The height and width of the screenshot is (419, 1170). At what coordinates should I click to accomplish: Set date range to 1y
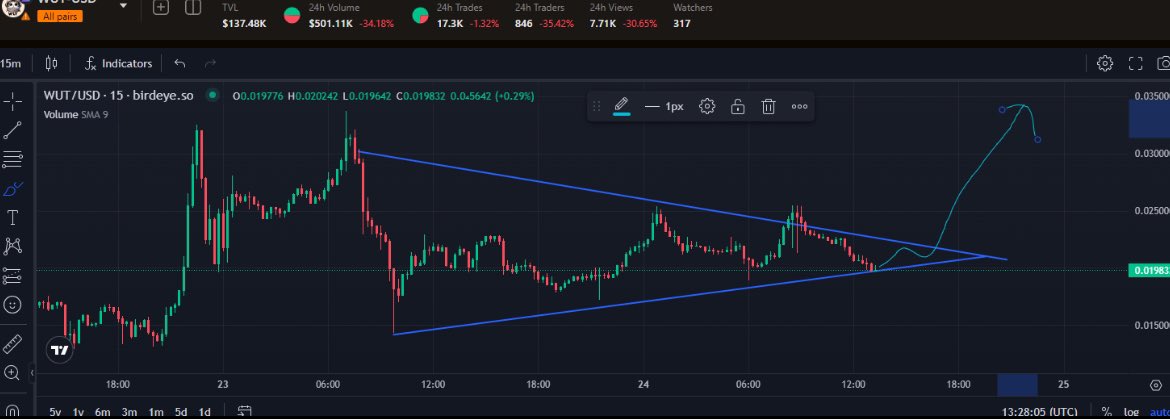[78, 412]
